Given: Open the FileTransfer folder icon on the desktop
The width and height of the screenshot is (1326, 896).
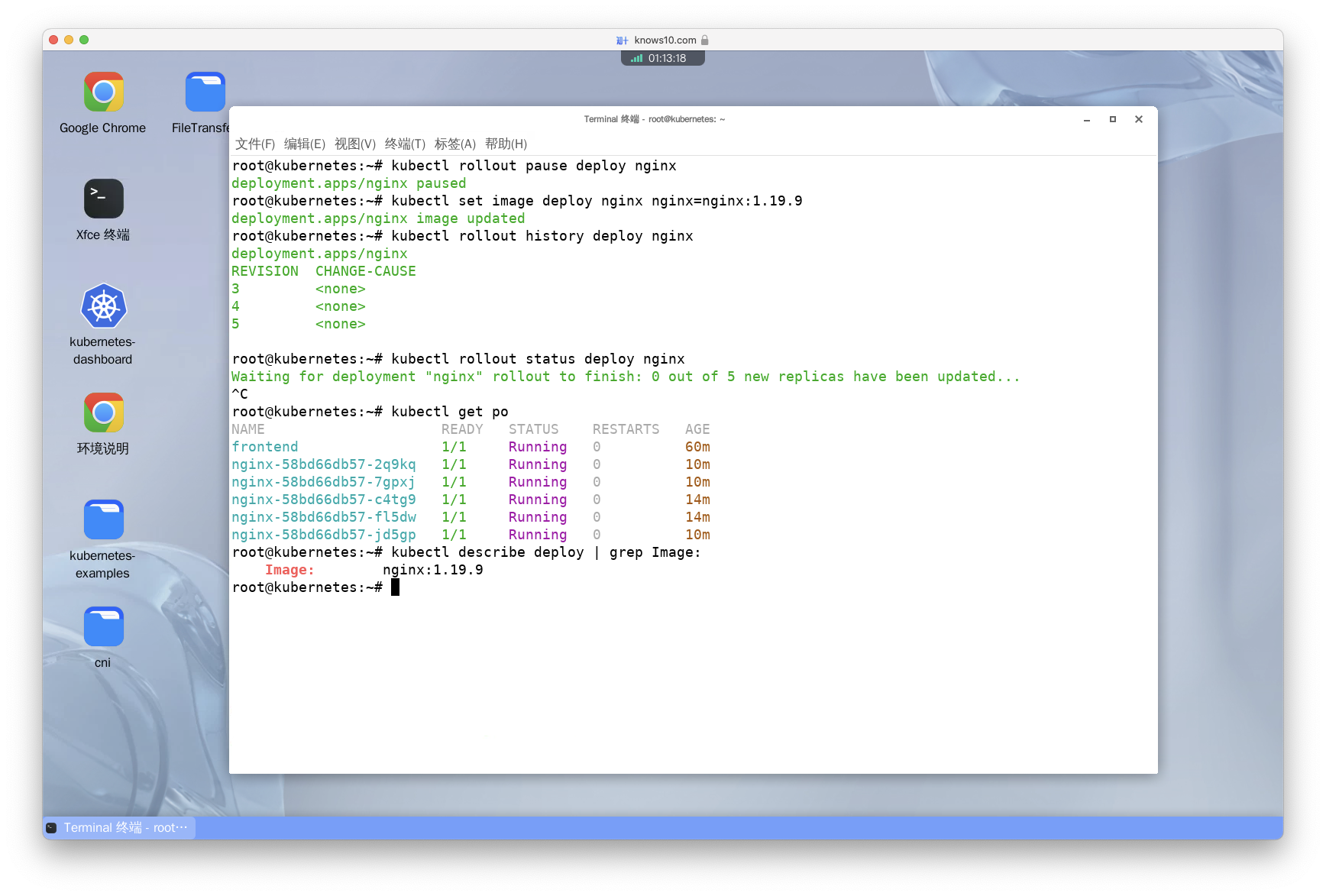Looking at the screenshot, I should point(205,93).
